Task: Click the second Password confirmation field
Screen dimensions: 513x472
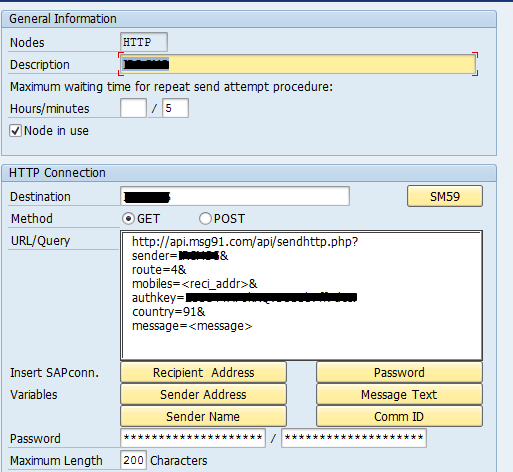Action: 354,438
